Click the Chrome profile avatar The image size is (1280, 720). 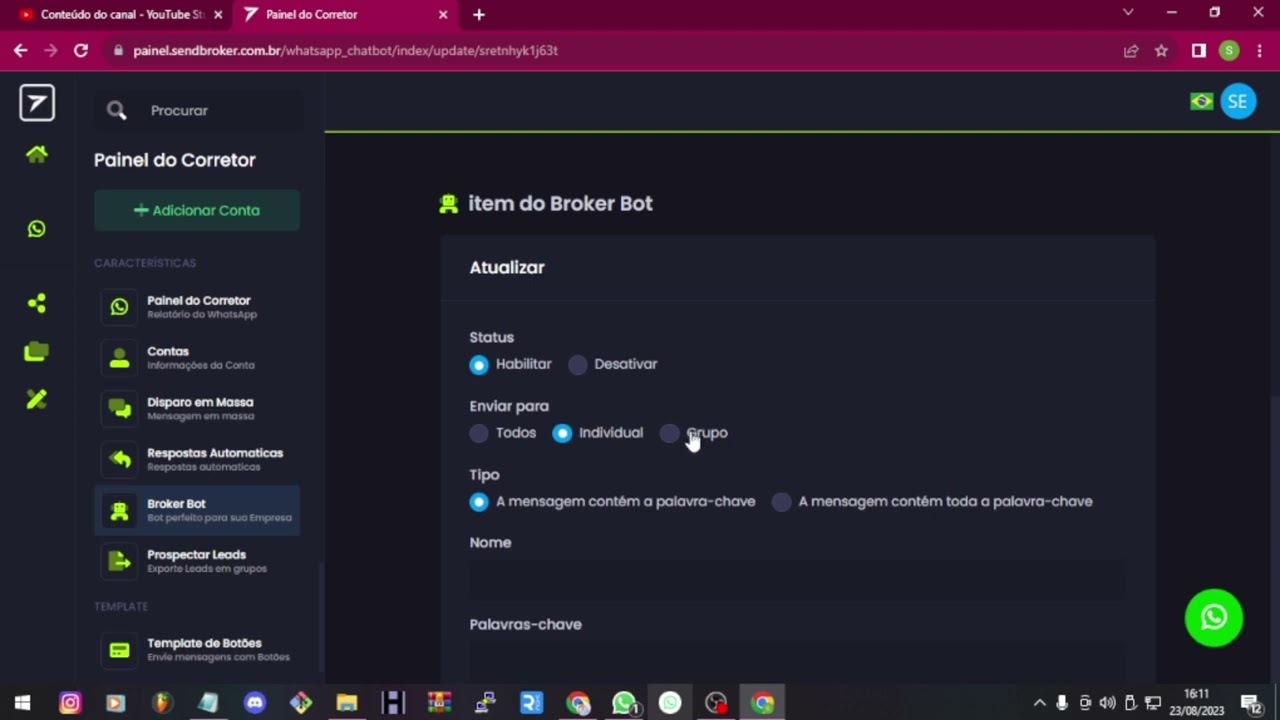tap(1229, 50)
